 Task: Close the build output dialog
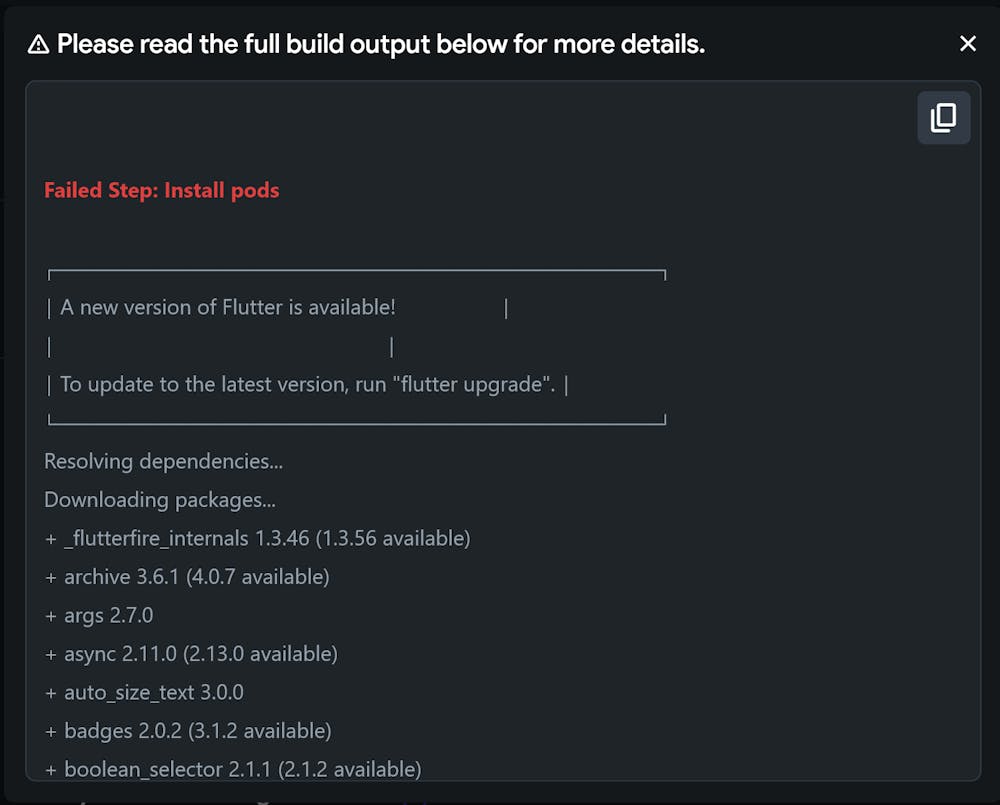[967, 44]
